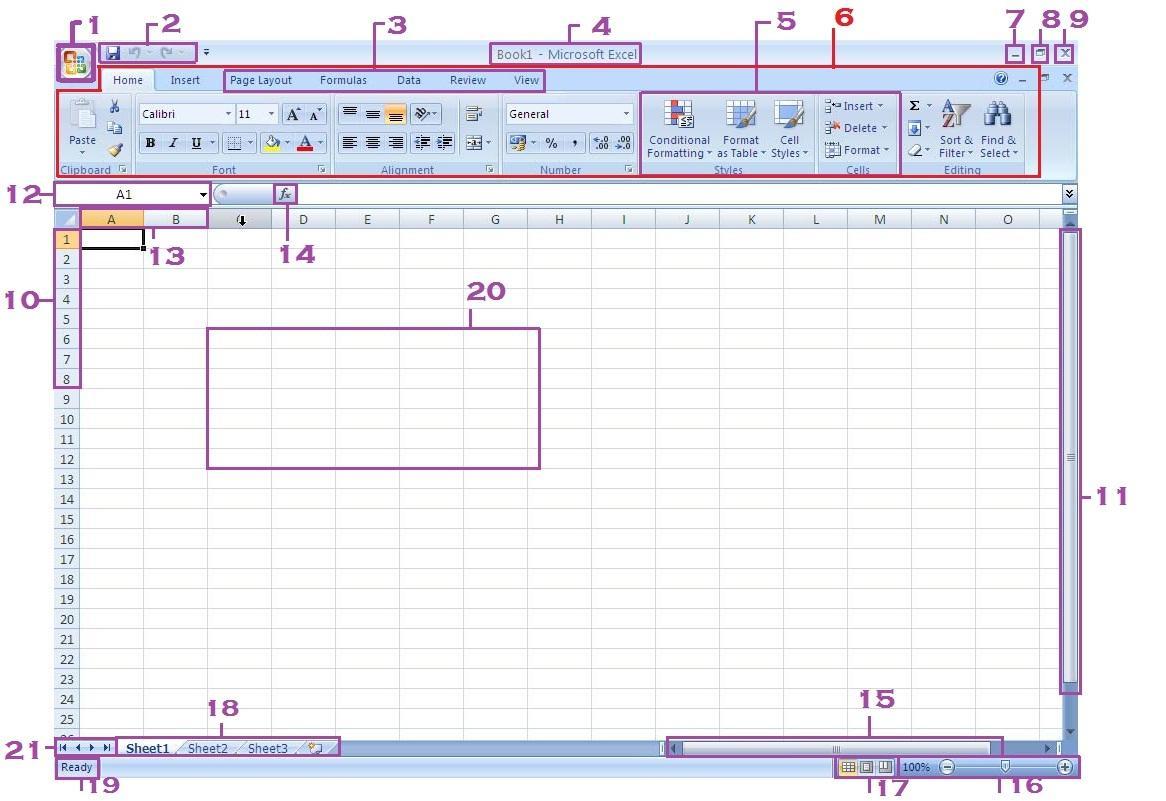Click the vertical scrollbar thumb
The width and height of the screenshot is (1166, 801).
click(1070, 458)
